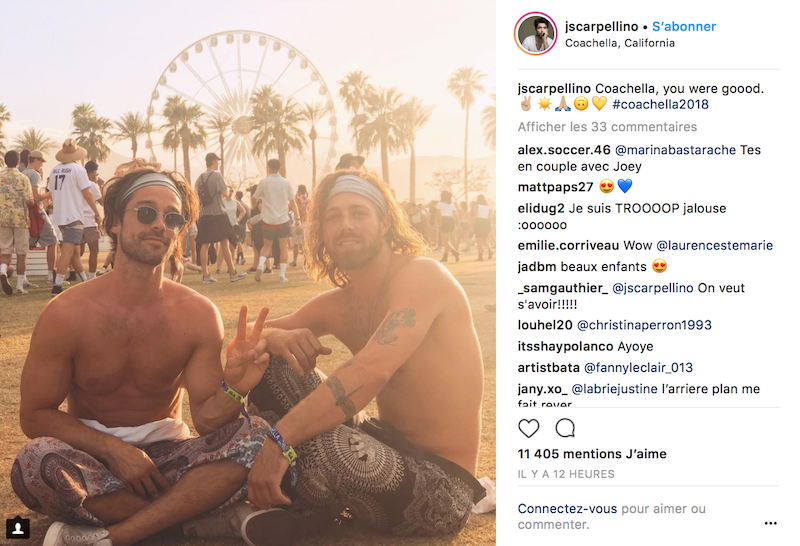
Task: Open the @marinabastarache mention
Action: (x=675, y=150)
